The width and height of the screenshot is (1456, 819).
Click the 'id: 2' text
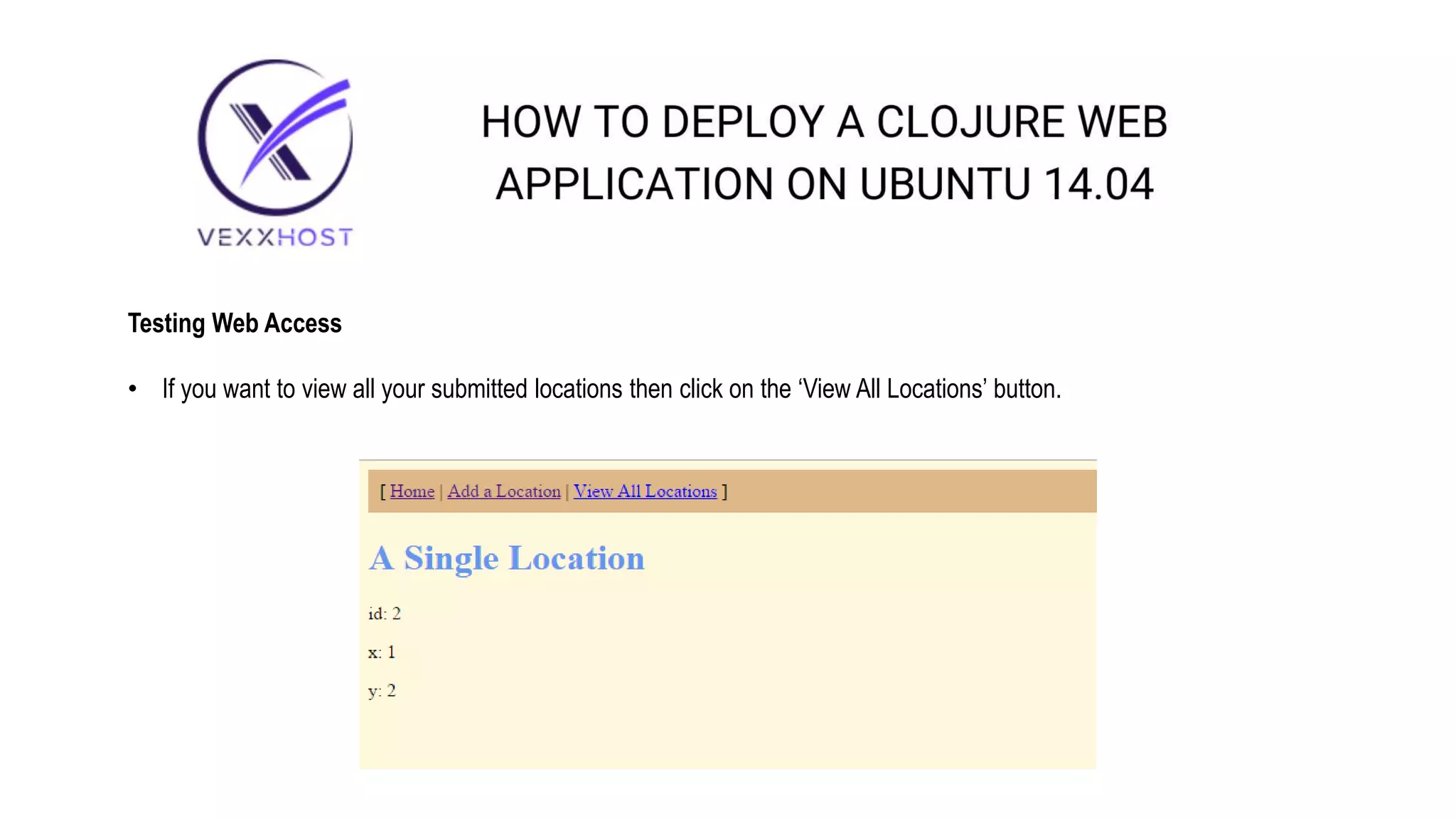coord(385,614)
